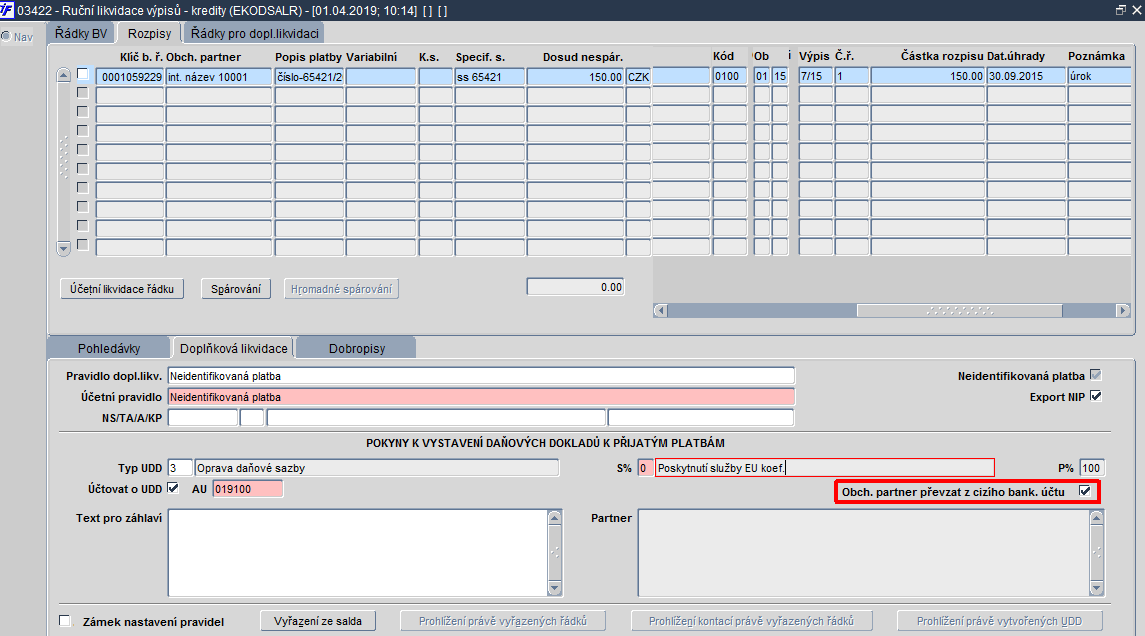Click Kód cell 0100

point(729,76)
